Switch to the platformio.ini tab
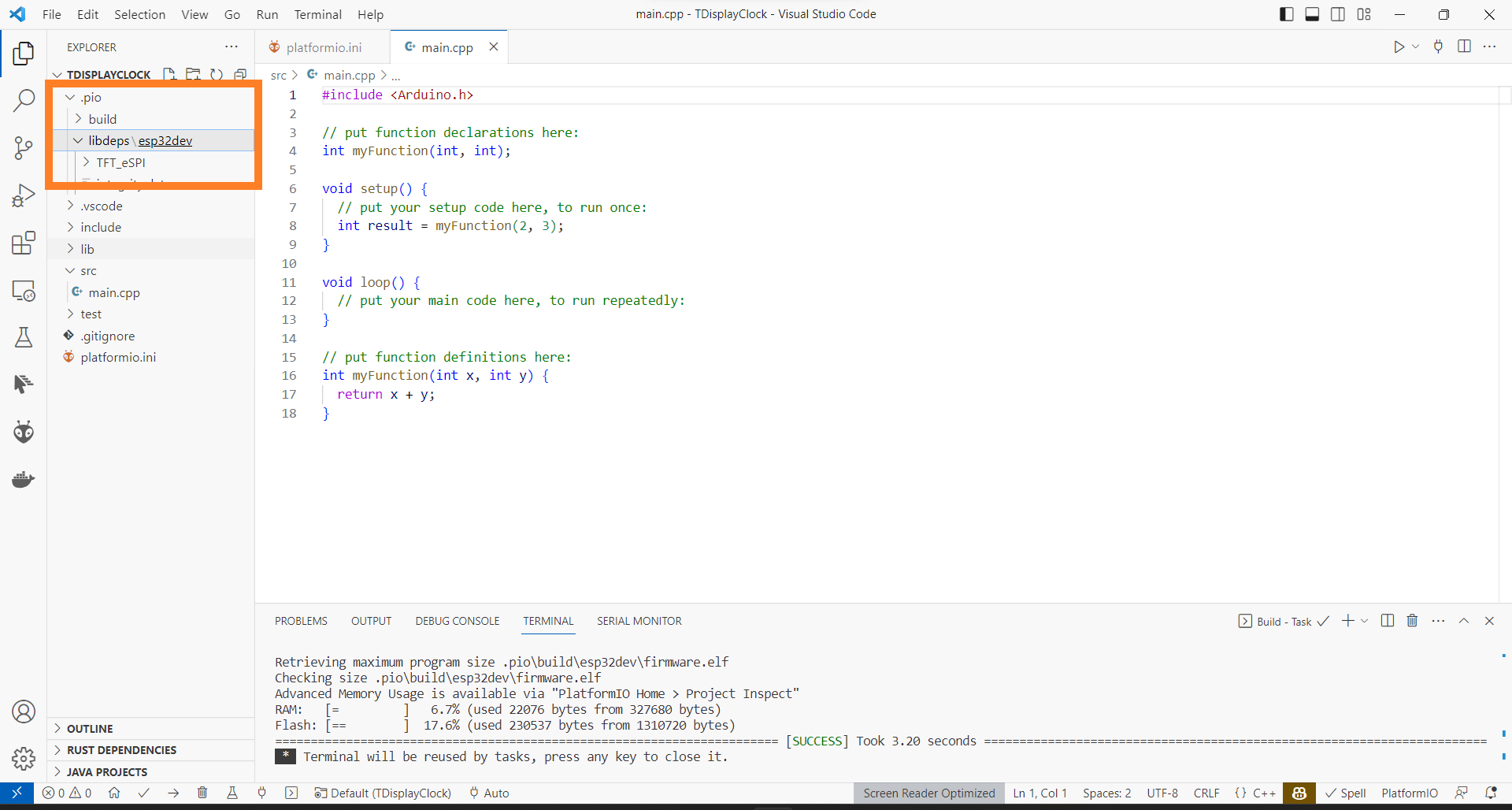1512x810 pixels. tap(323, 47)
